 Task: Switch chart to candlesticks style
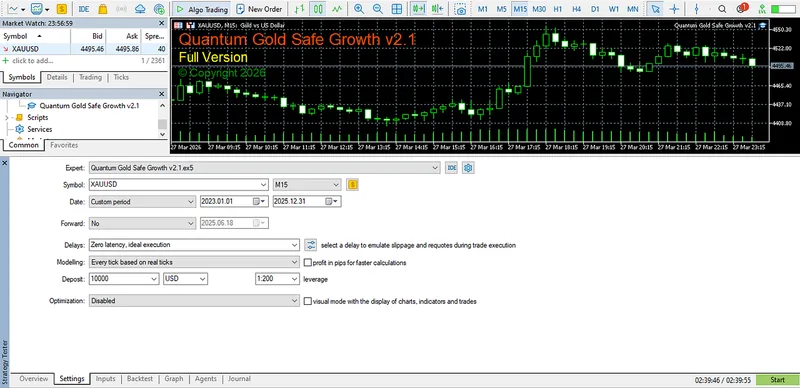[x=318, y=9]
